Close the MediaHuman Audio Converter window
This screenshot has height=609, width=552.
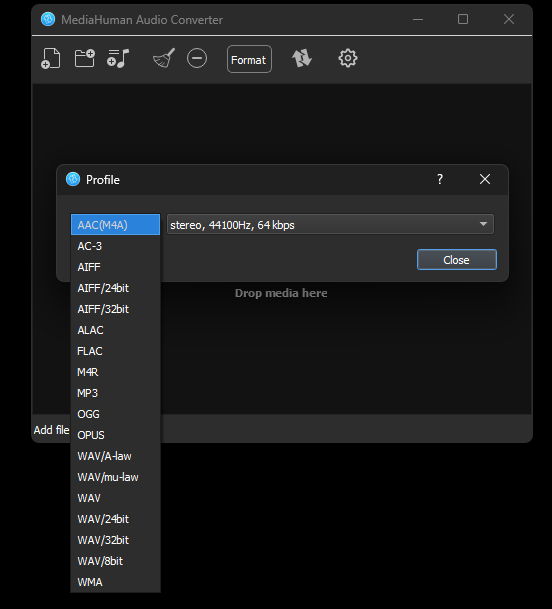[509, 19]
